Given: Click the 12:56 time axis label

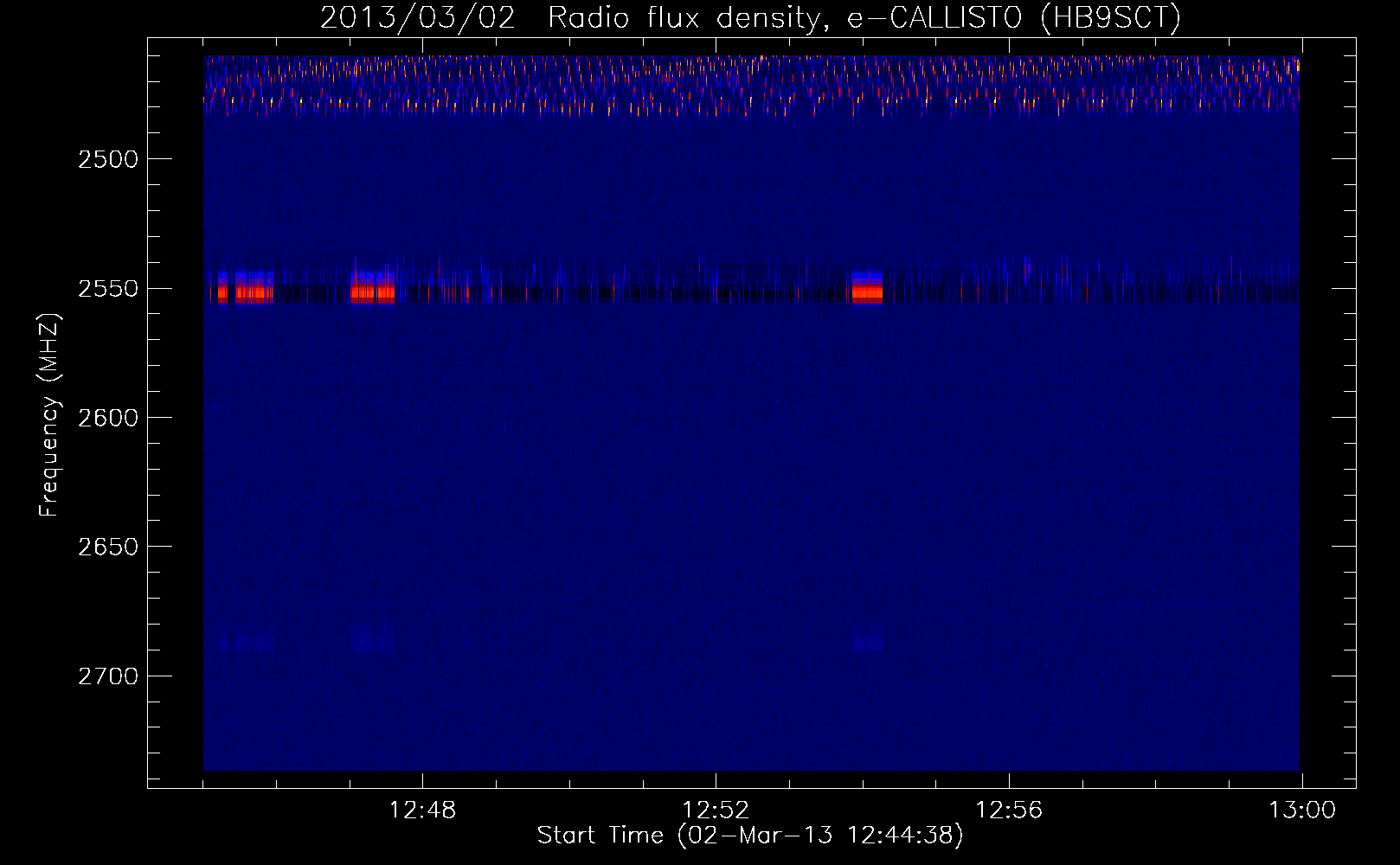Looking at the screenshot, I should (1009, 811).
